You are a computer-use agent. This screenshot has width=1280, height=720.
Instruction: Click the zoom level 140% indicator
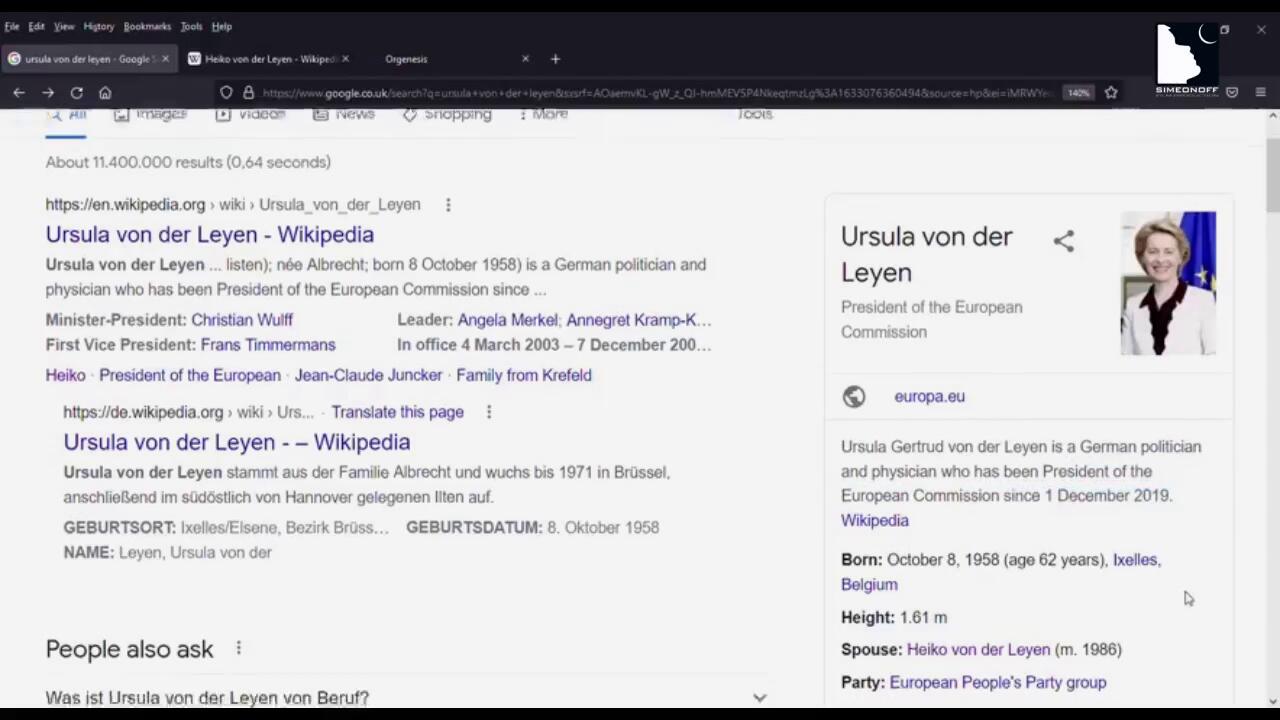click(1078, 93)
